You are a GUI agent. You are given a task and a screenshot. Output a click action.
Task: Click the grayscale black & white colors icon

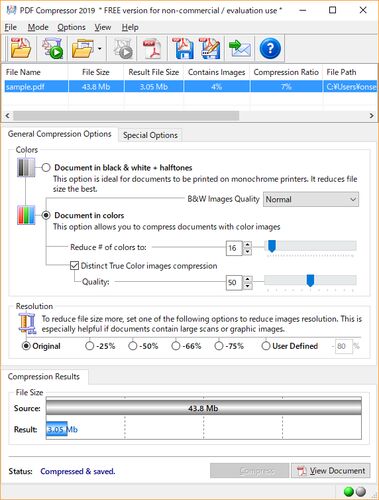[26, 167]
